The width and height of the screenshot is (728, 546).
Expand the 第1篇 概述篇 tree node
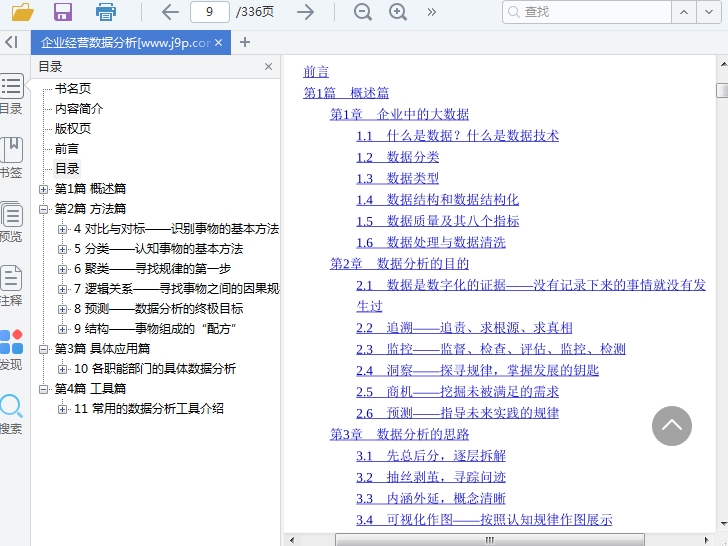[44, 189]
